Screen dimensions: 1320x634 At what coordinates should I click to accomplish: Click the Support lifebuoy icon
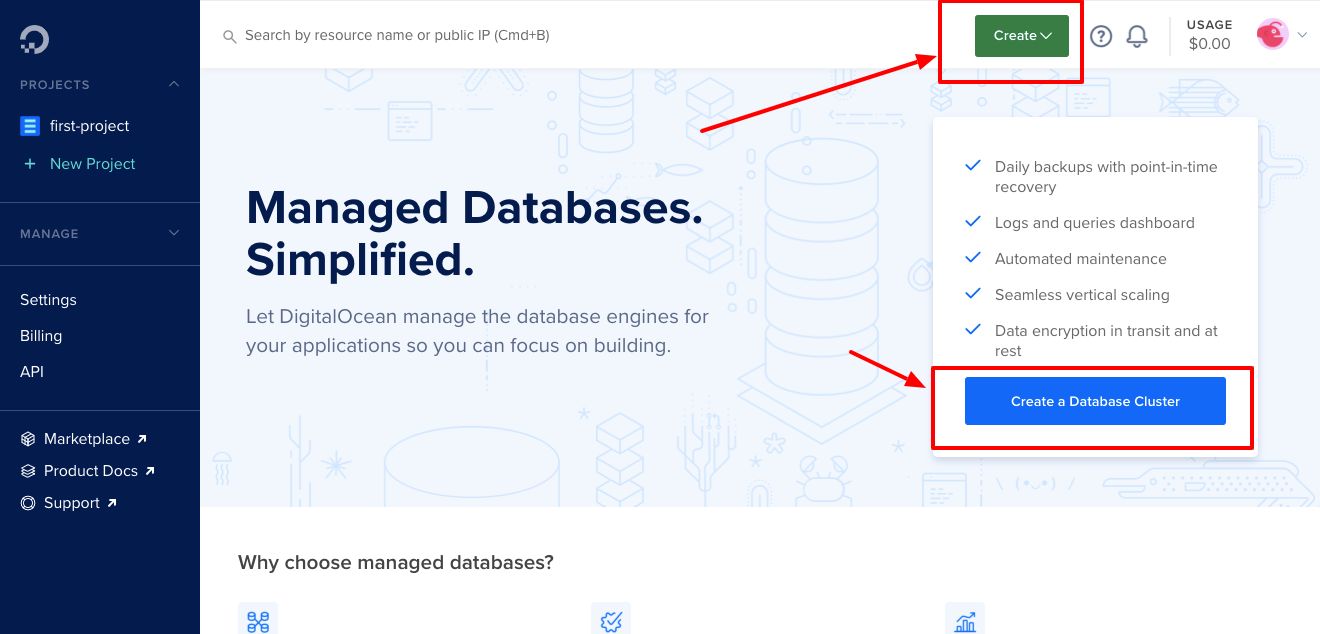(x=28, y=503)
